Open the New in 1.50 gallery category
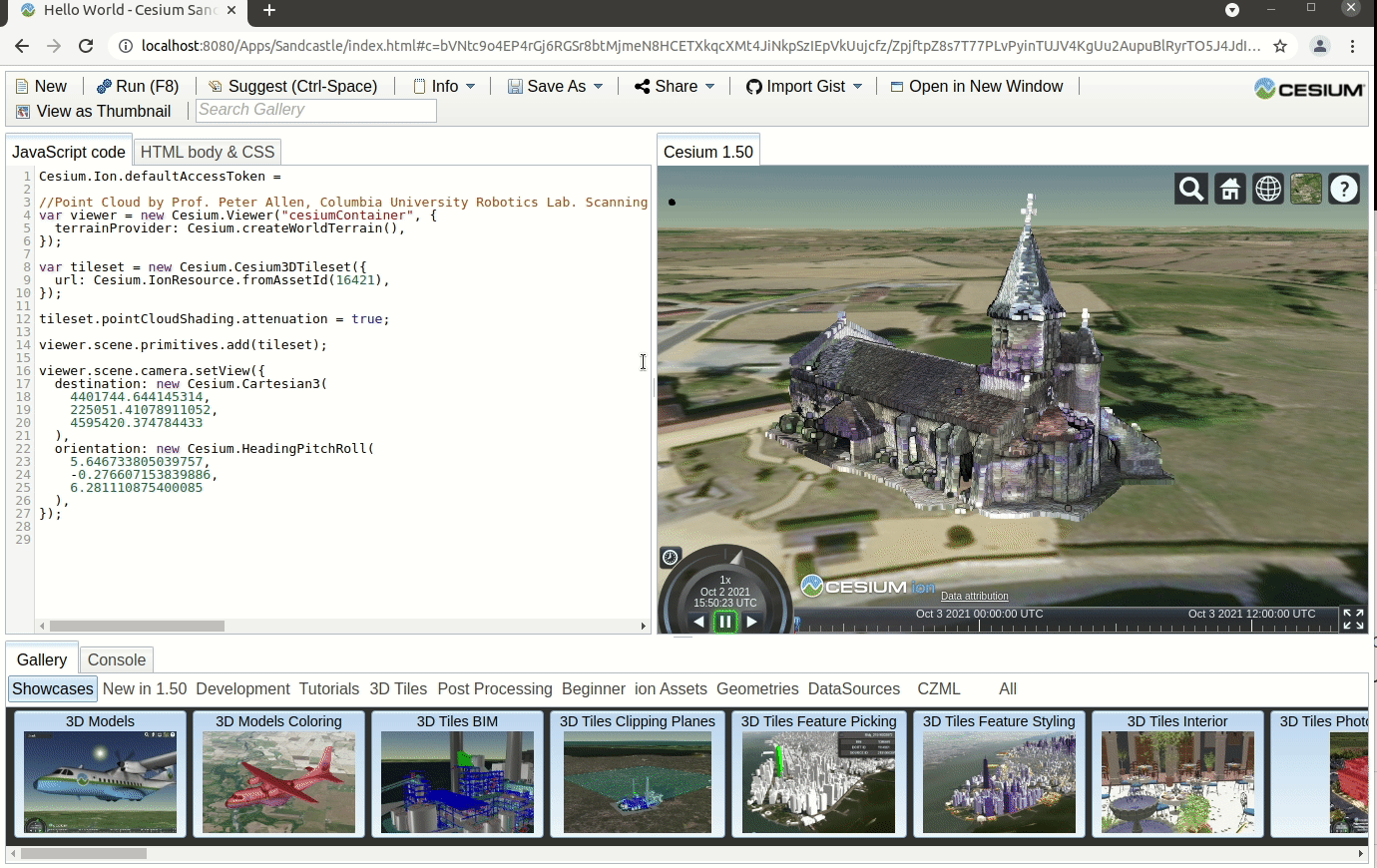The height and width of the screenshot is (868, 1377). click(x=145, y=689)
